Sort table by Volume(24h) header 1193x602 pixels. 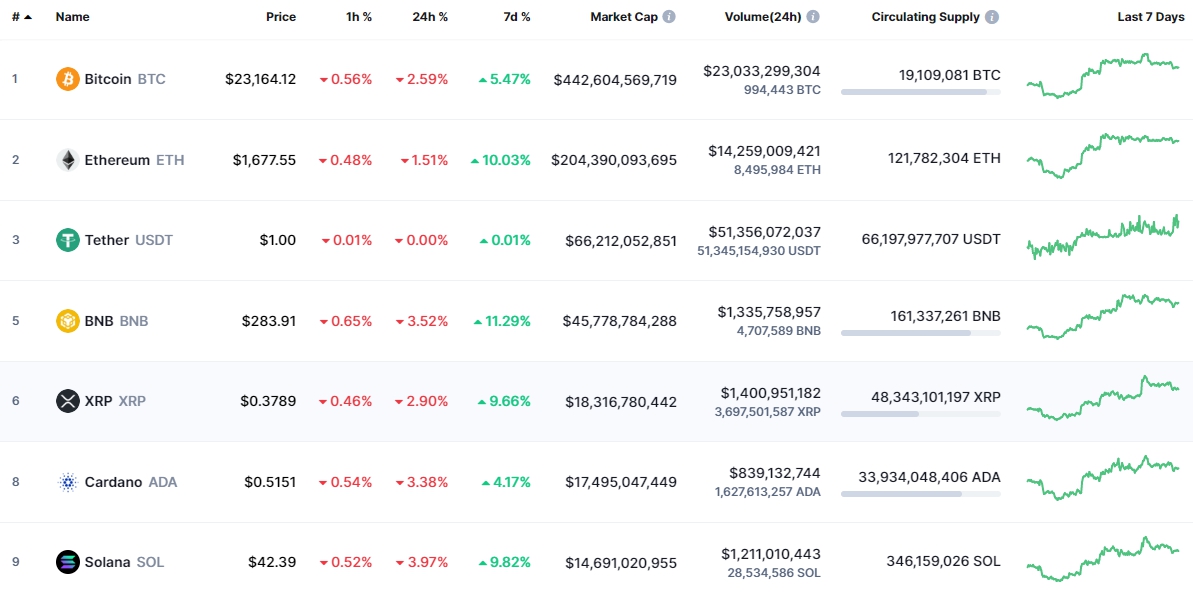pos(762,17)
